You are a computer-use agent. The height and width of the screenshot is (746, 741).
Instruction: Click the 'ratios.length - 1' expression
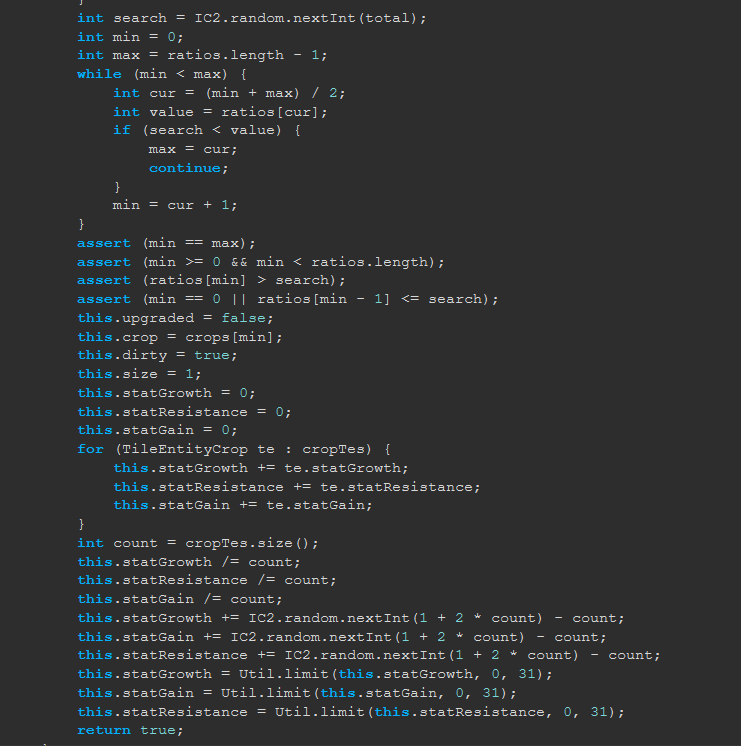pyautogui.click(x=243, y=56)
